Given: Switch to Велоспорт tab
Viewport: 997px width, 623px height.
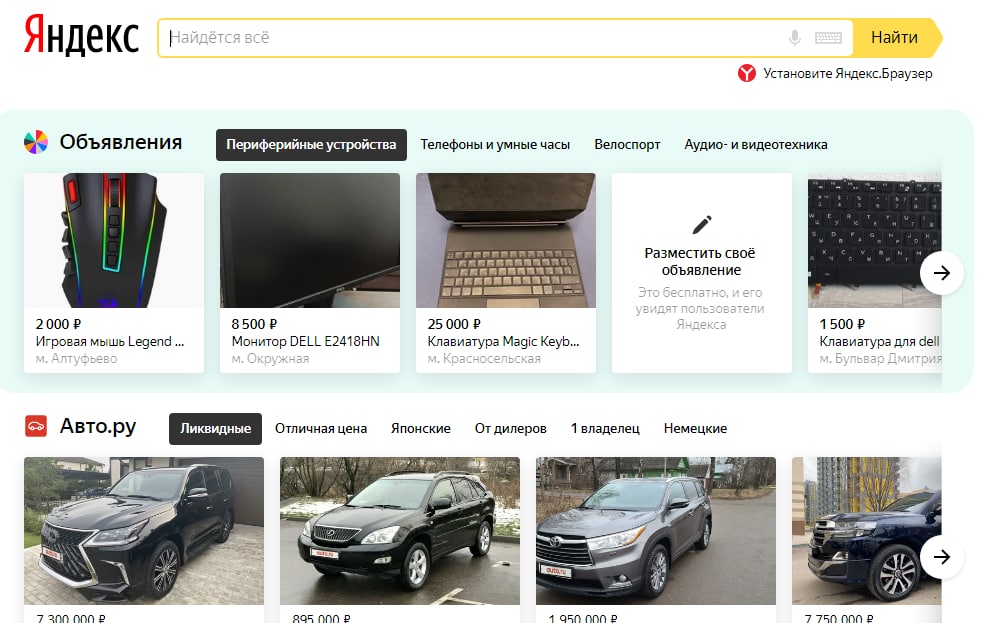Looking at the screenshot, I should [x=627, y=144].
